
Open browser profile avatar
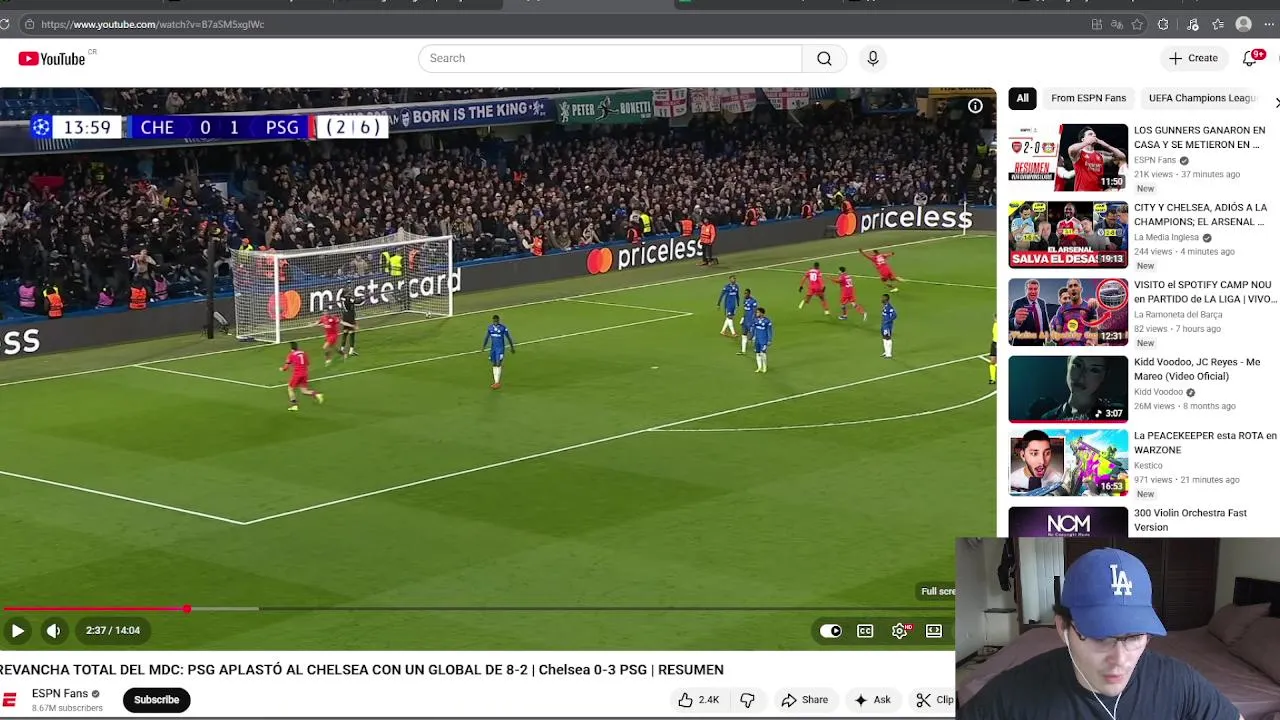coord(1243,24)
